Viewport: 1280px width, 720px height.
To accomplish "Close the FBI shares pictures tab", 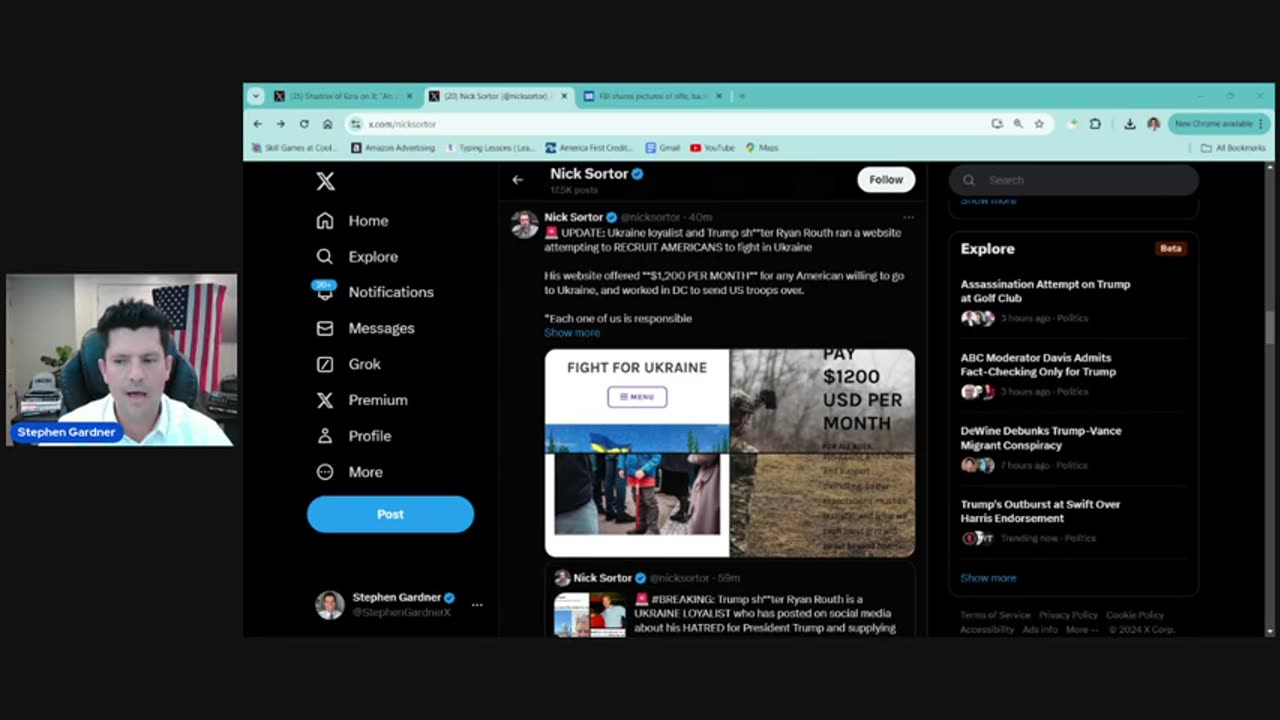I will (x=717, y=96).
